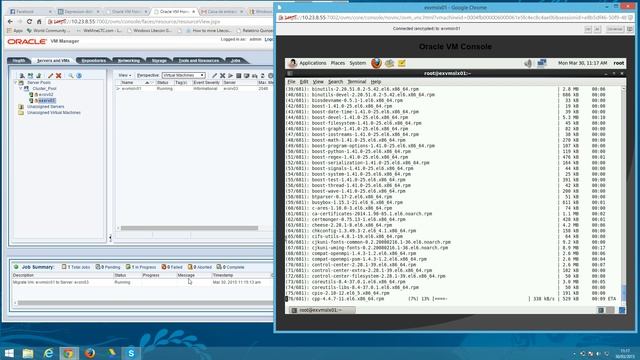Open the Applications menu in the VM console
The height and width of the screenshot is (360, 640).
click(x=313, y=63)
